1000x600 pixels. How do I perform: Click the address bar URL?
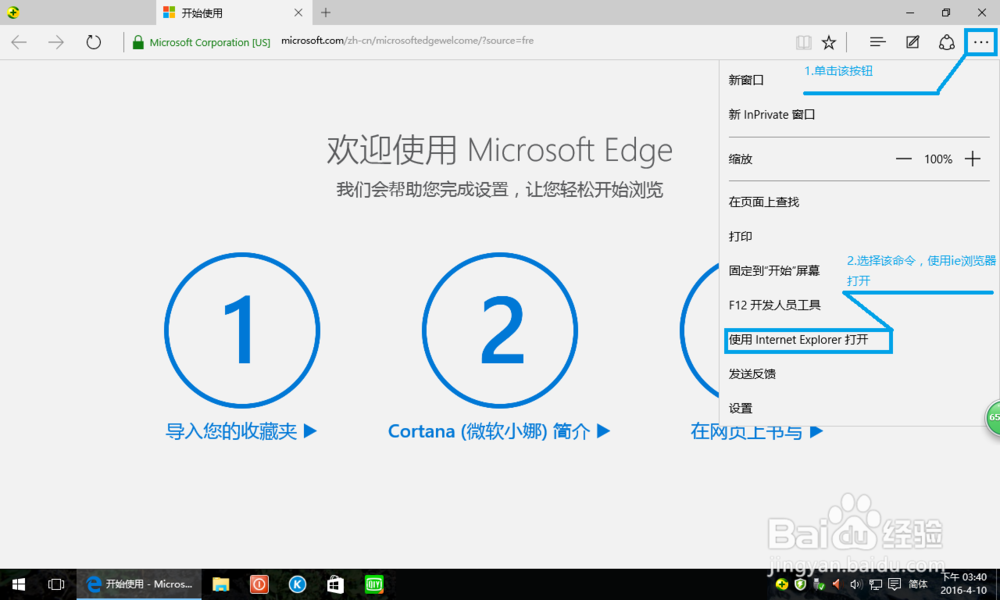pyautogui.click(x=408, y=41)
